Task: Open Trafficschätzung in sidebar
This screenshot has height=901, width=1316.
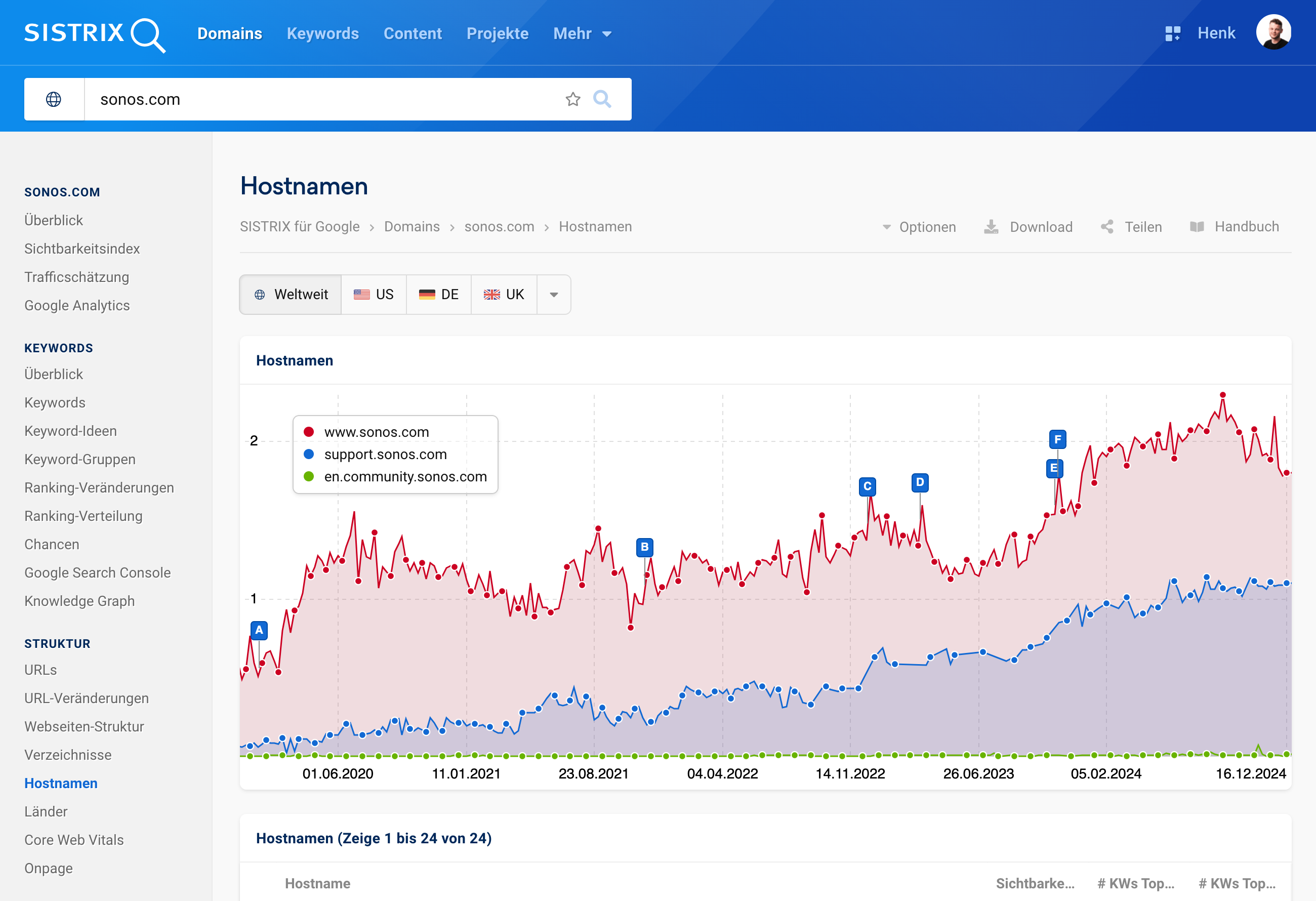Action: click(76, 277)
